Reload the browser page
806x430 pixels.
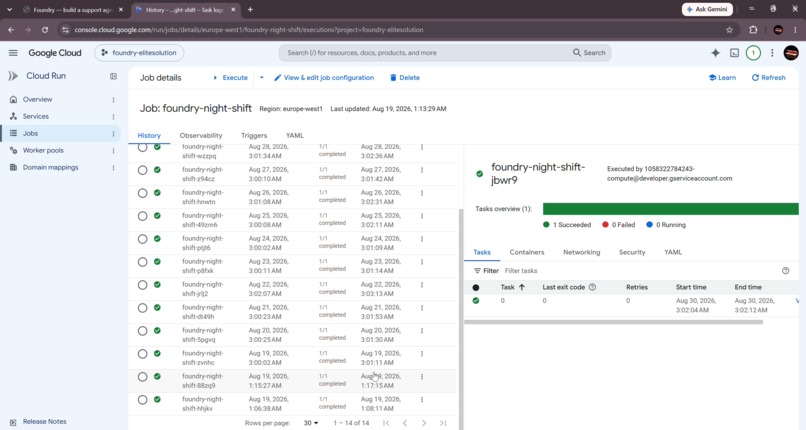click(45, 30)
